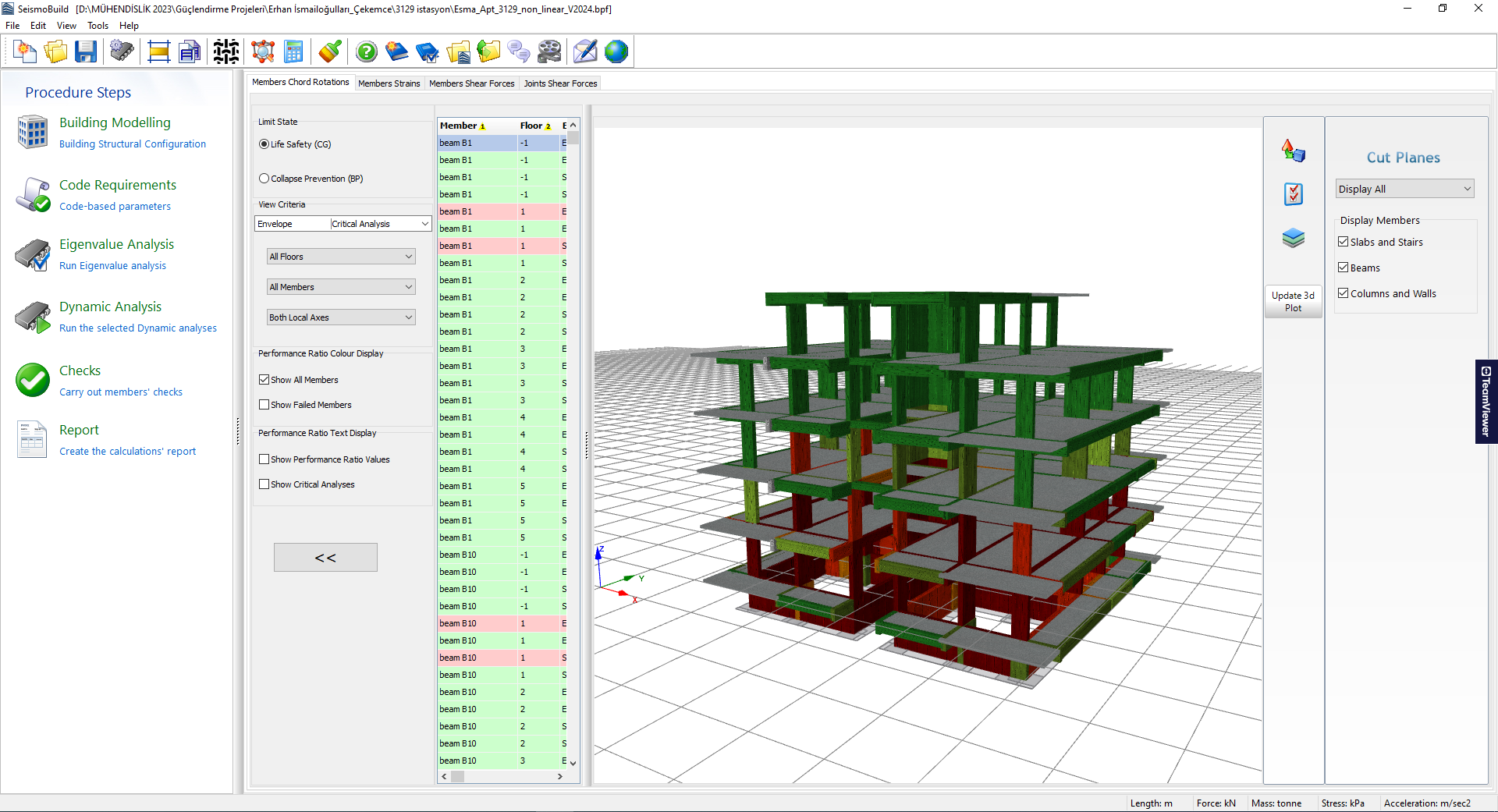Open the All Floors dropdown
The width and height of the screenshot is (1498, 812).
[x=340, y=257]
